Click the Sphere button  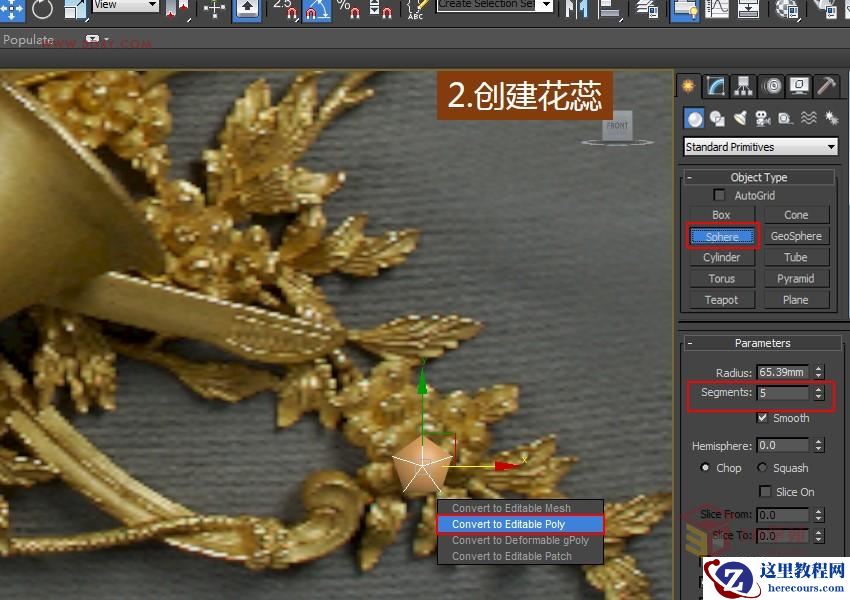[722, 236]
